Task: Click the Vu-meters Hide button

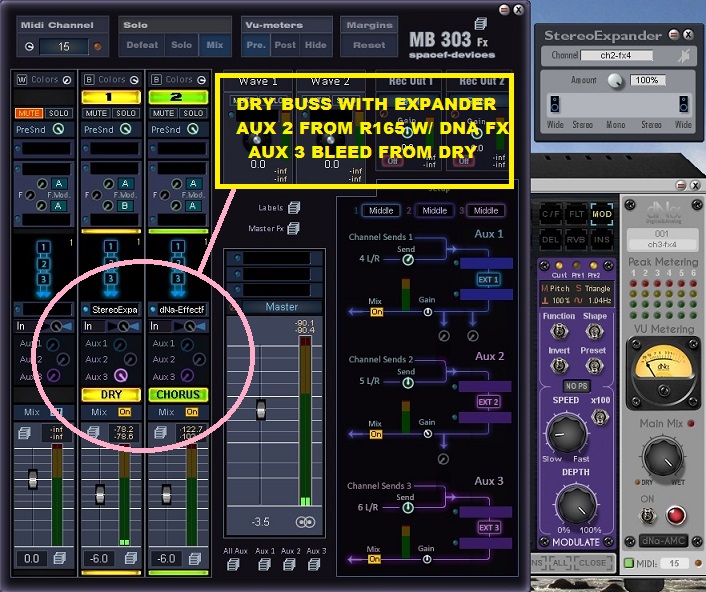Action: click(316, 45)
